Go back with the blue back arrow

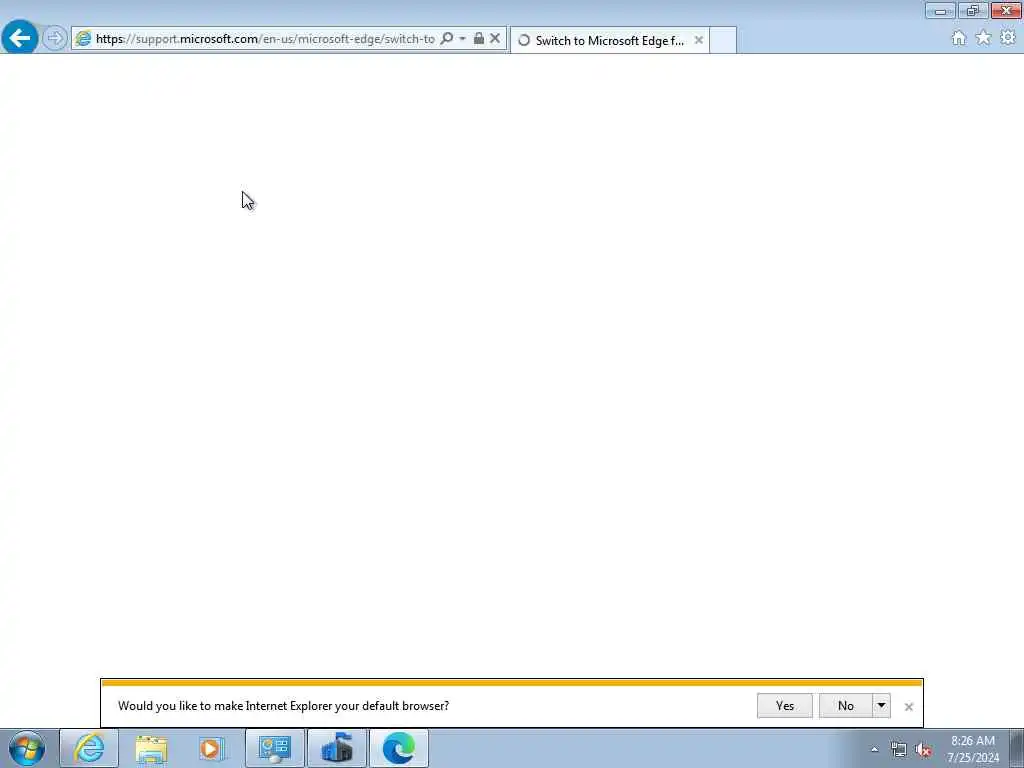click(20, 38)
